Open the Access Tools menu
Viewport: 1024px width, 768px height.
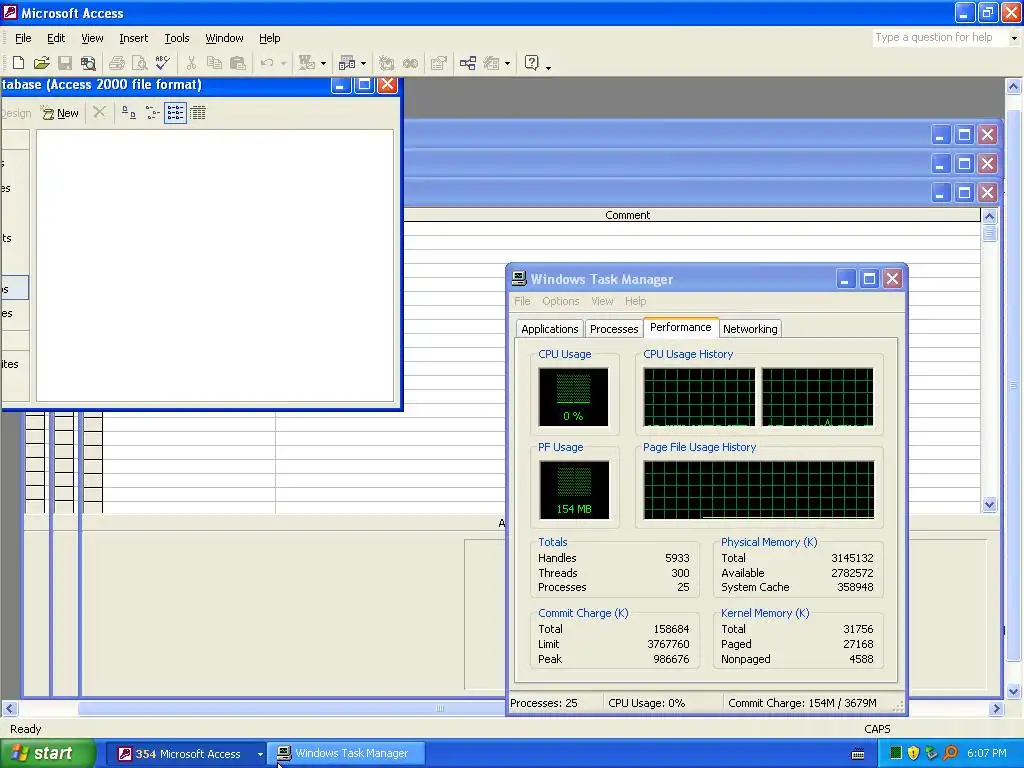176,38
